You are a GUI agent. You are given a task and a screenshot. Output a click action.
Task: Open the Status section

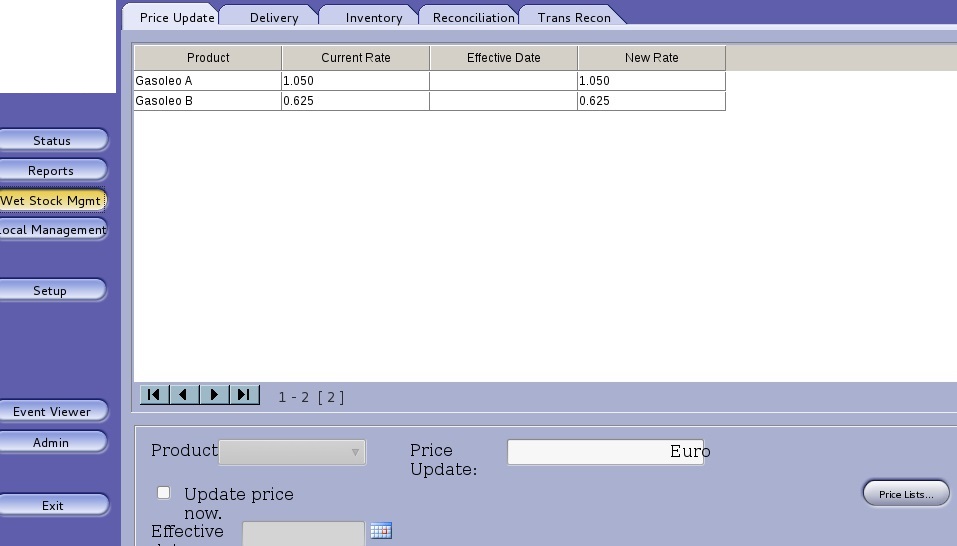[52, 141]
